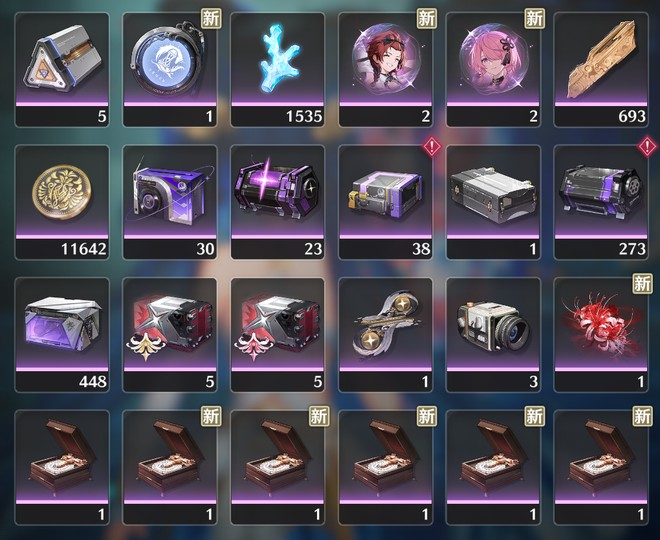Open the glowing purple canister showing 23
This screenshot has height=540, width=660.
277,202
